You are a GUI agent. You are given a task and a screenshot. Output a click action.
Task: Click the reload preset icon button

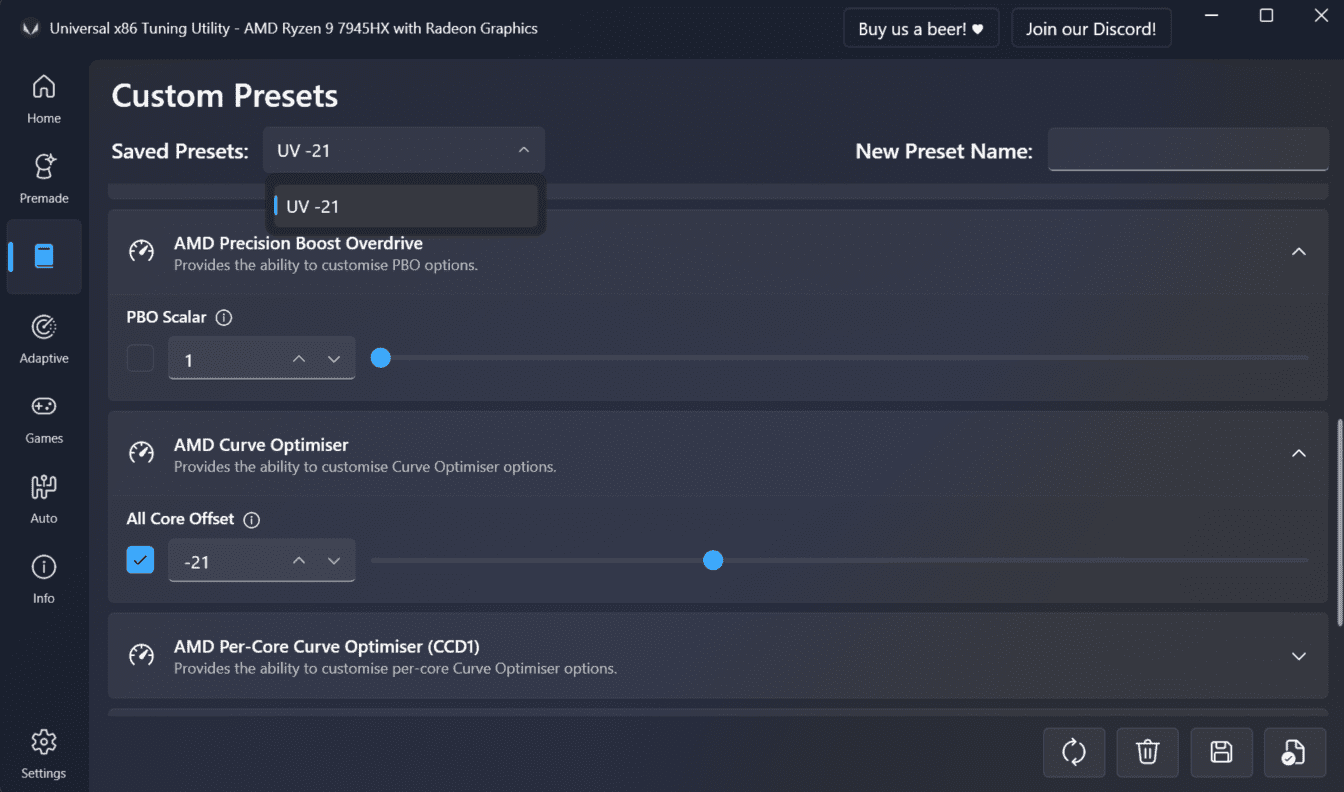[x=1074, y=752]
